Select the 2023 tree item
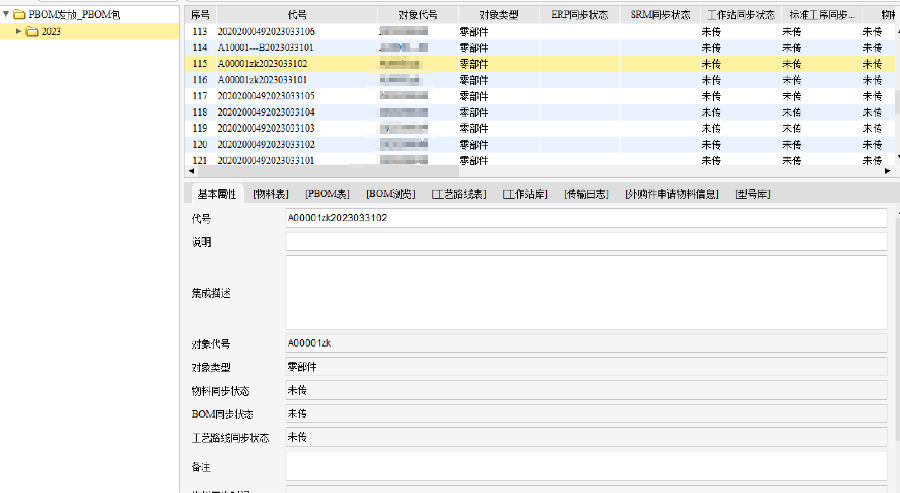The image size is (900, 493). [50, 32]
